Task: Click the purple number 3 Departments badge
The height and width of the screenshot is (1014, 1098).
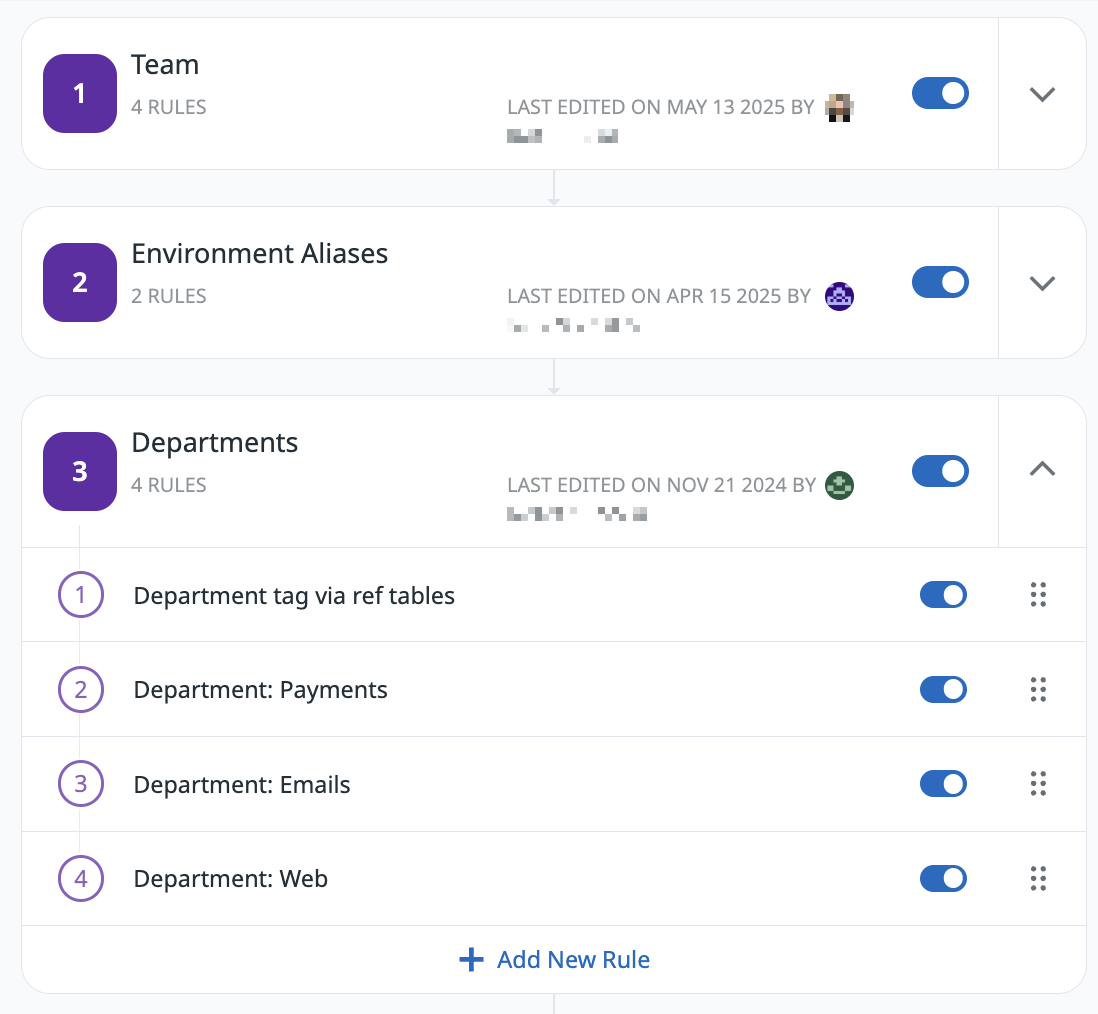Action: 80,471
